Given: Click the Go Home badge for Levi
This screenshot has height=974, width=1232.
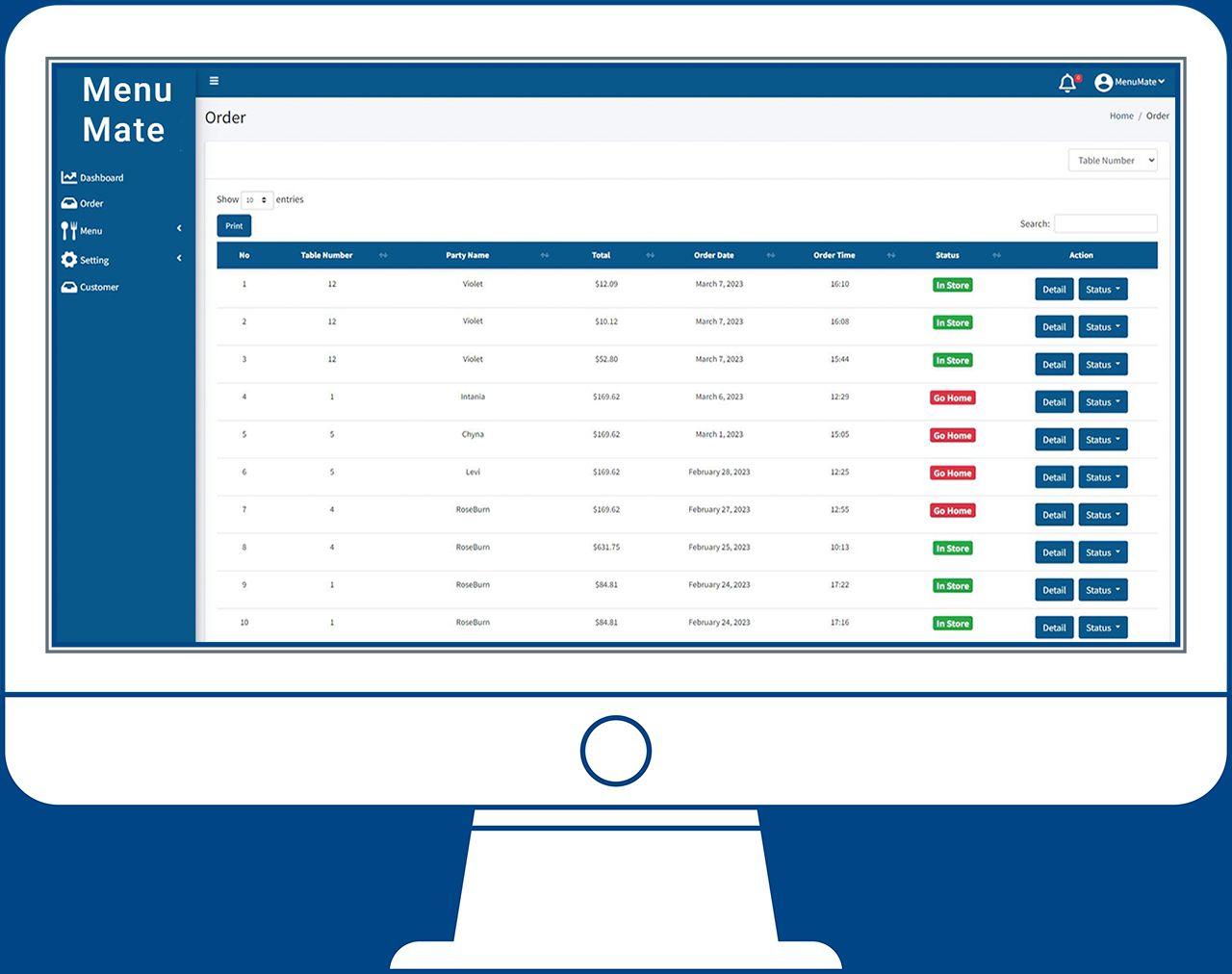Looking at the screenshot, I should coord(953,473).
